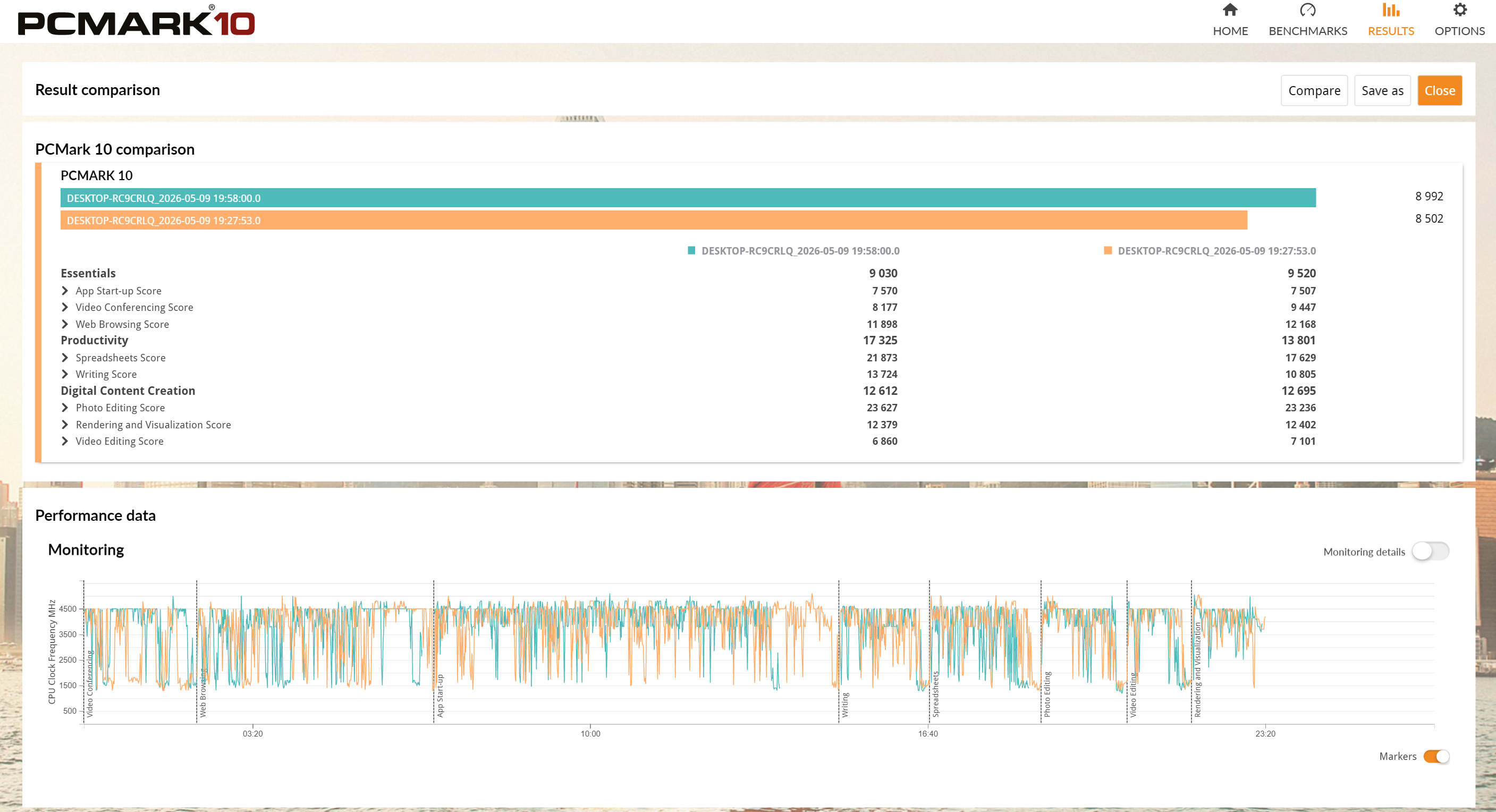Click the Writing chart marker
Screen dimensions: 1496x812
(x=845, y=705)
